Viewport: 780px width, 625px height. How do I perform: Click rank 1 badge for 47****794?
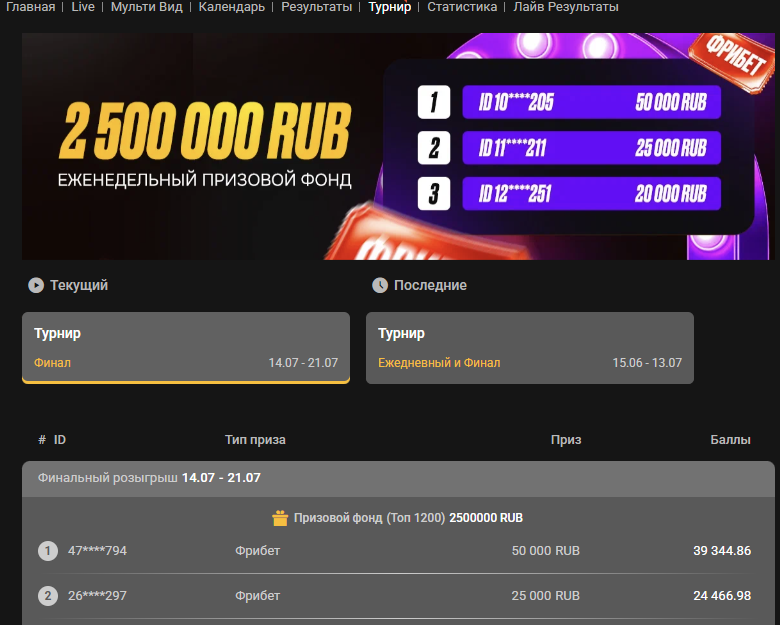click(x=48, y=551)
